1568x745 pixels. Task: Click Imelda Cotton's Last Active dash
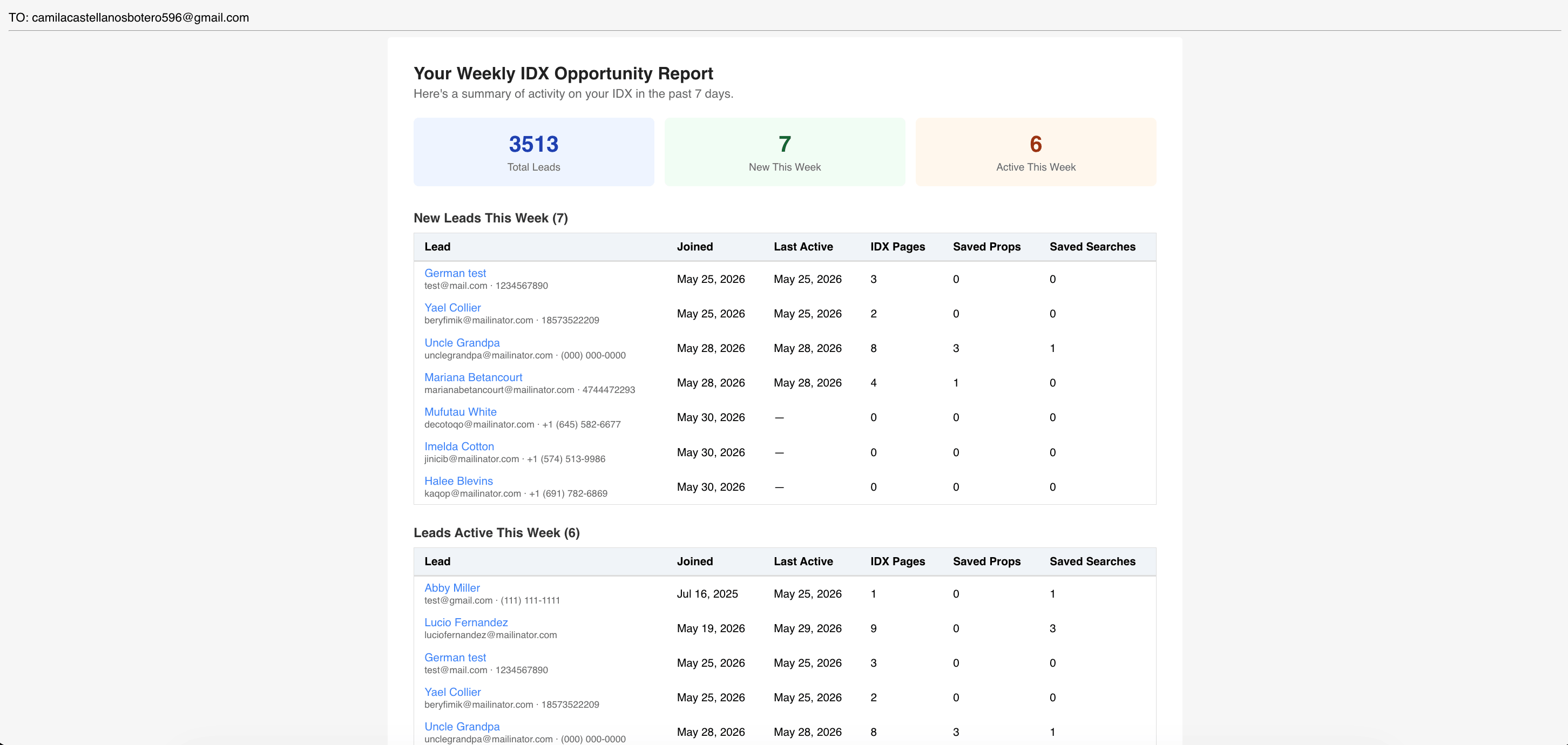(779, 453)
